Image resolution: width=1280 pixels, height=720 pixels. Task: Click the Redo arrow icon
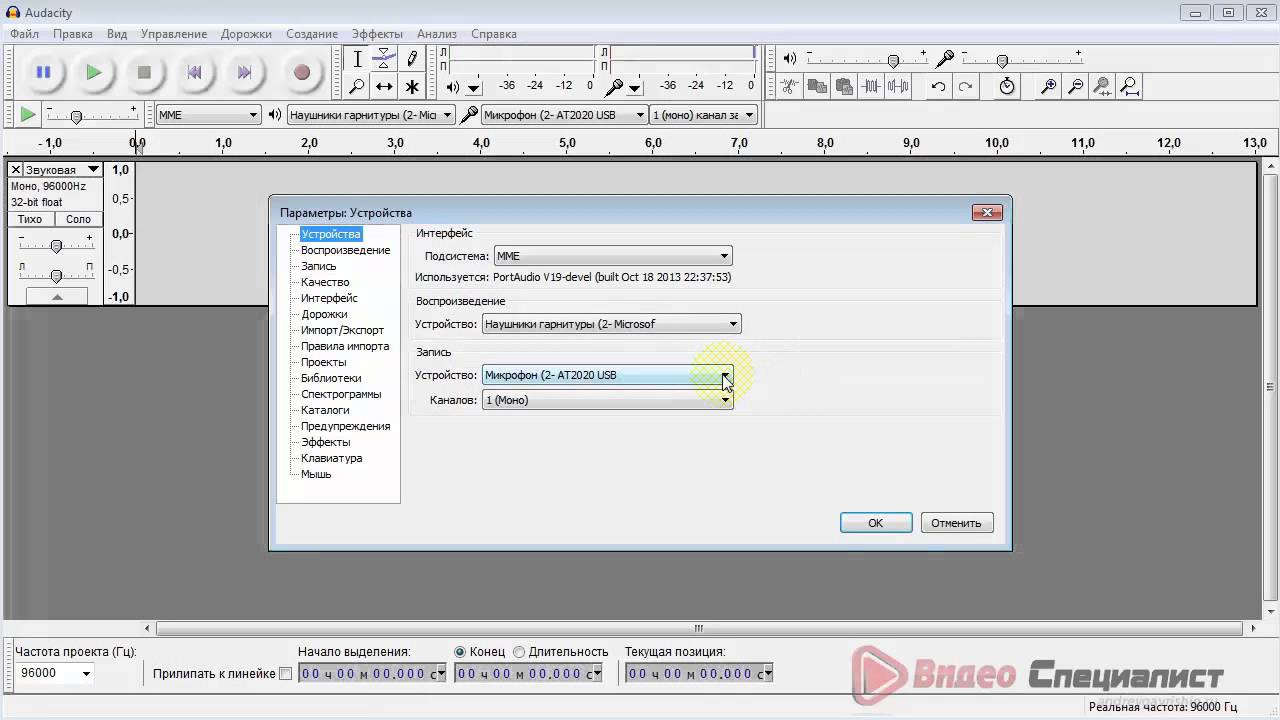pos(965,86)
